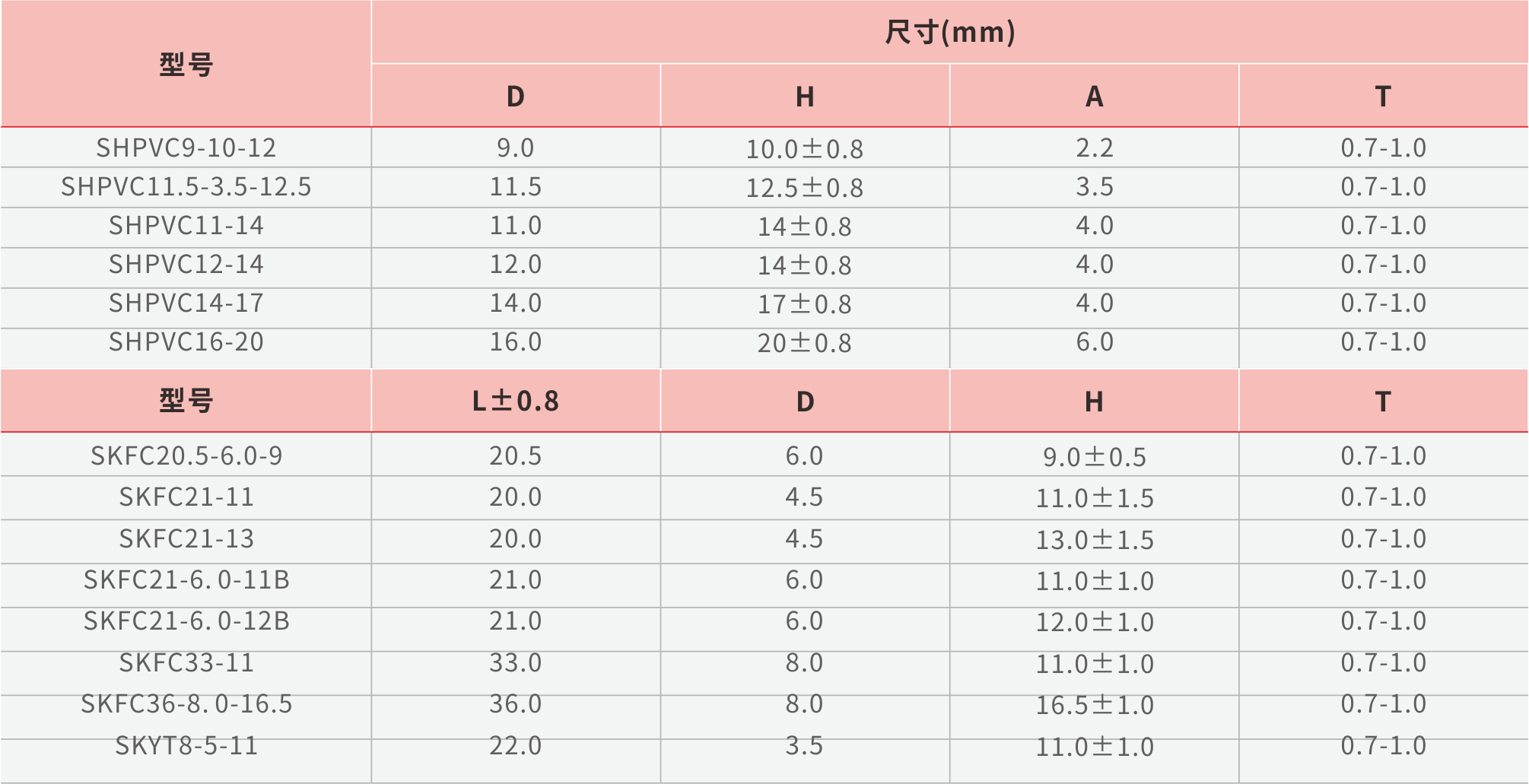Click the SKFC36-8.0-16.5 model name

(186, 704)
